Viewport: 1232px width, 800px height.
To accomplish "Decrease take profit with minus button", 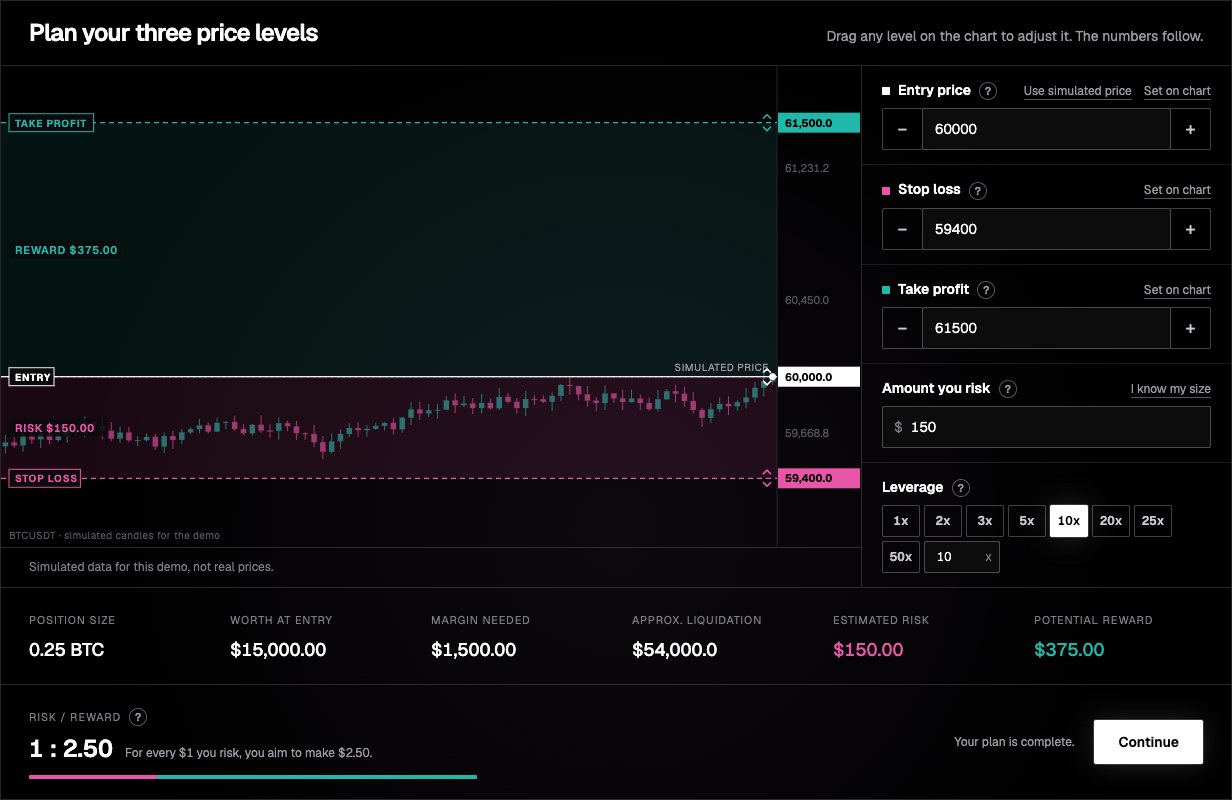I will click(x=902, y=328).
